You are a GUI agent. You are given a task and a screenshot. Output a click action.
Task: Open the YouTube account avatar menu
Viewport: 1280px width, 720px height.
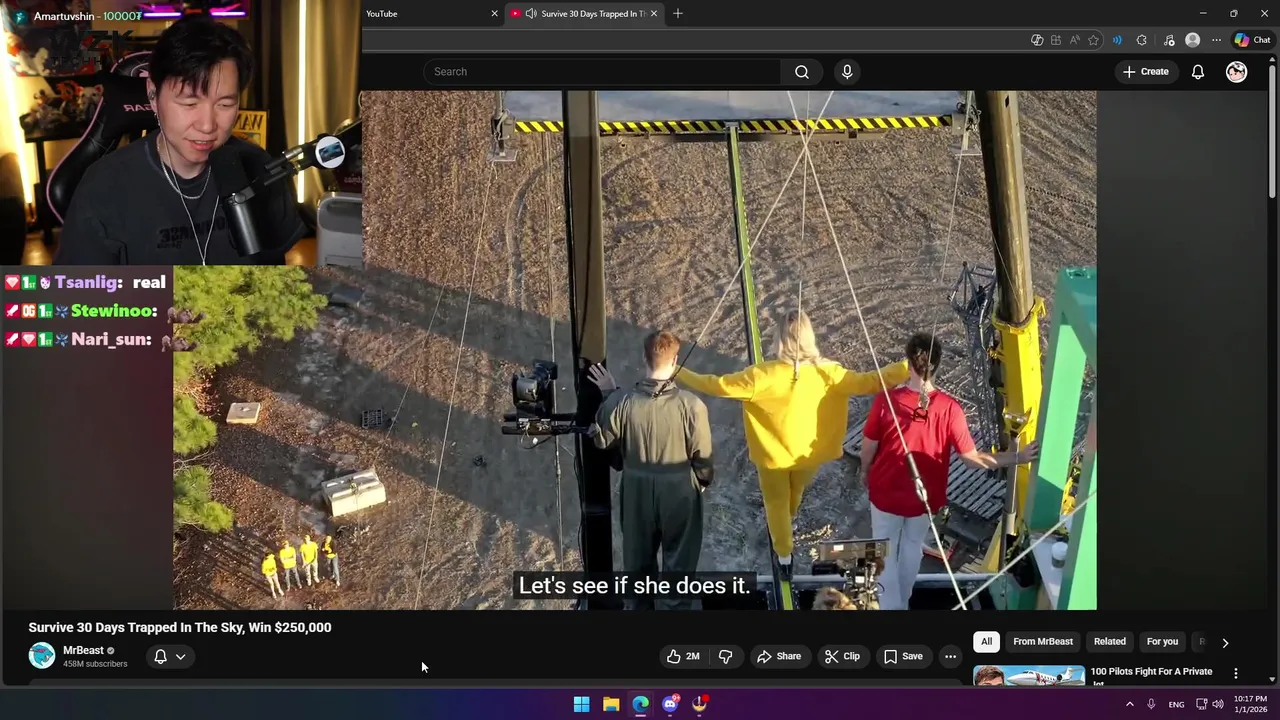click(1237, 72)
